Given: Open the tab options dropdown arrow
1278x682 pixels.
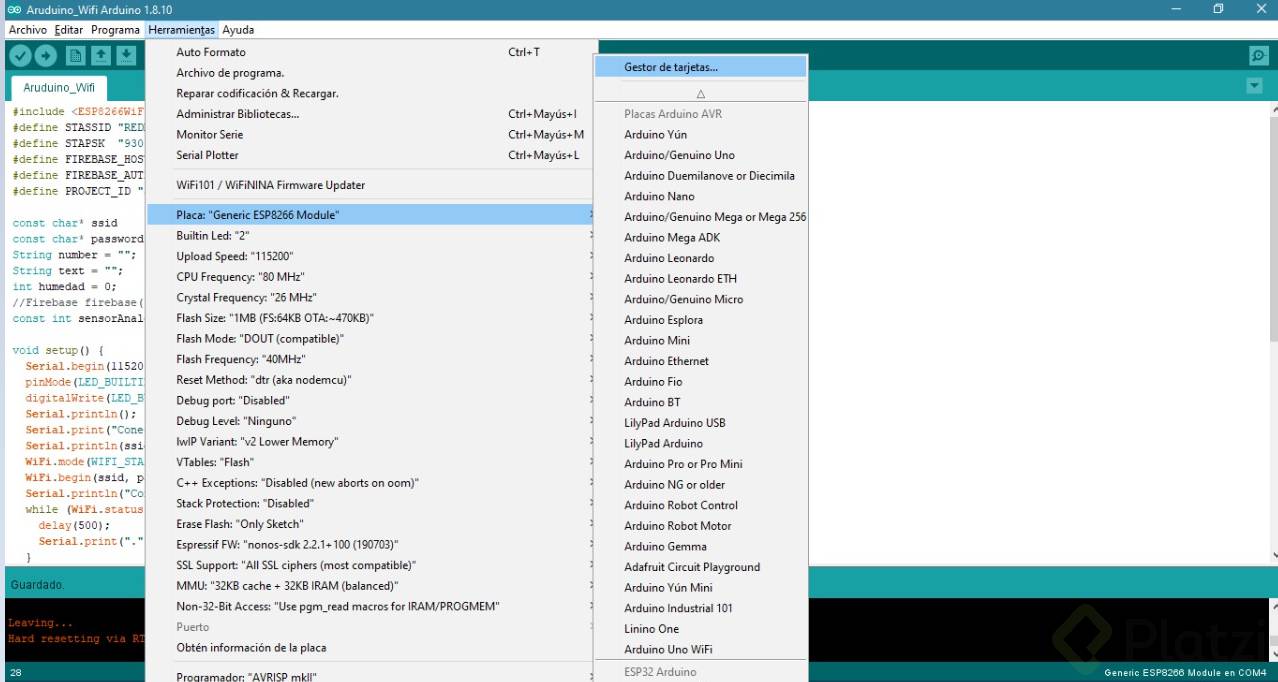Looking at the screenshot, I should [x=1255, y=86].
